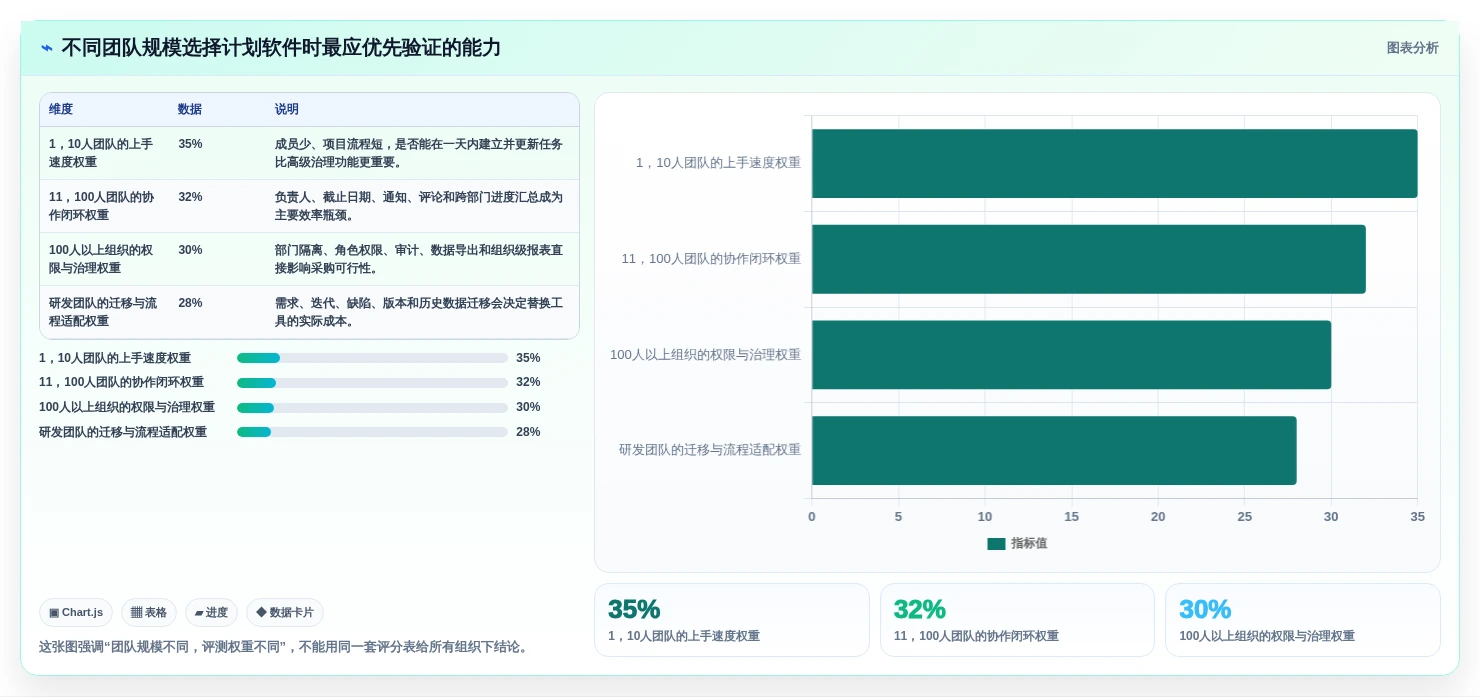
Task: Toggle the 指标值 legend color swatch
Action: pyautogui.click(x=996, y=543)
